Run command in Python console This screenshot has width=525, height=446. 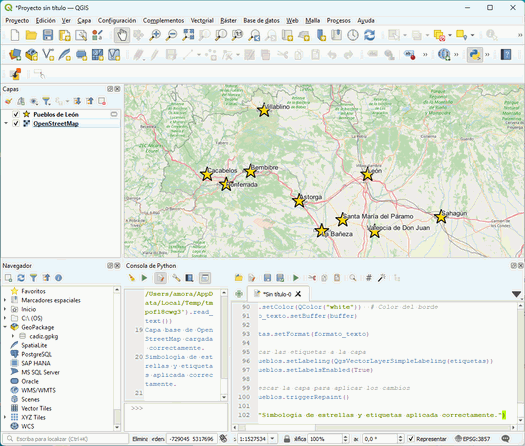click(x=144, y=278)
